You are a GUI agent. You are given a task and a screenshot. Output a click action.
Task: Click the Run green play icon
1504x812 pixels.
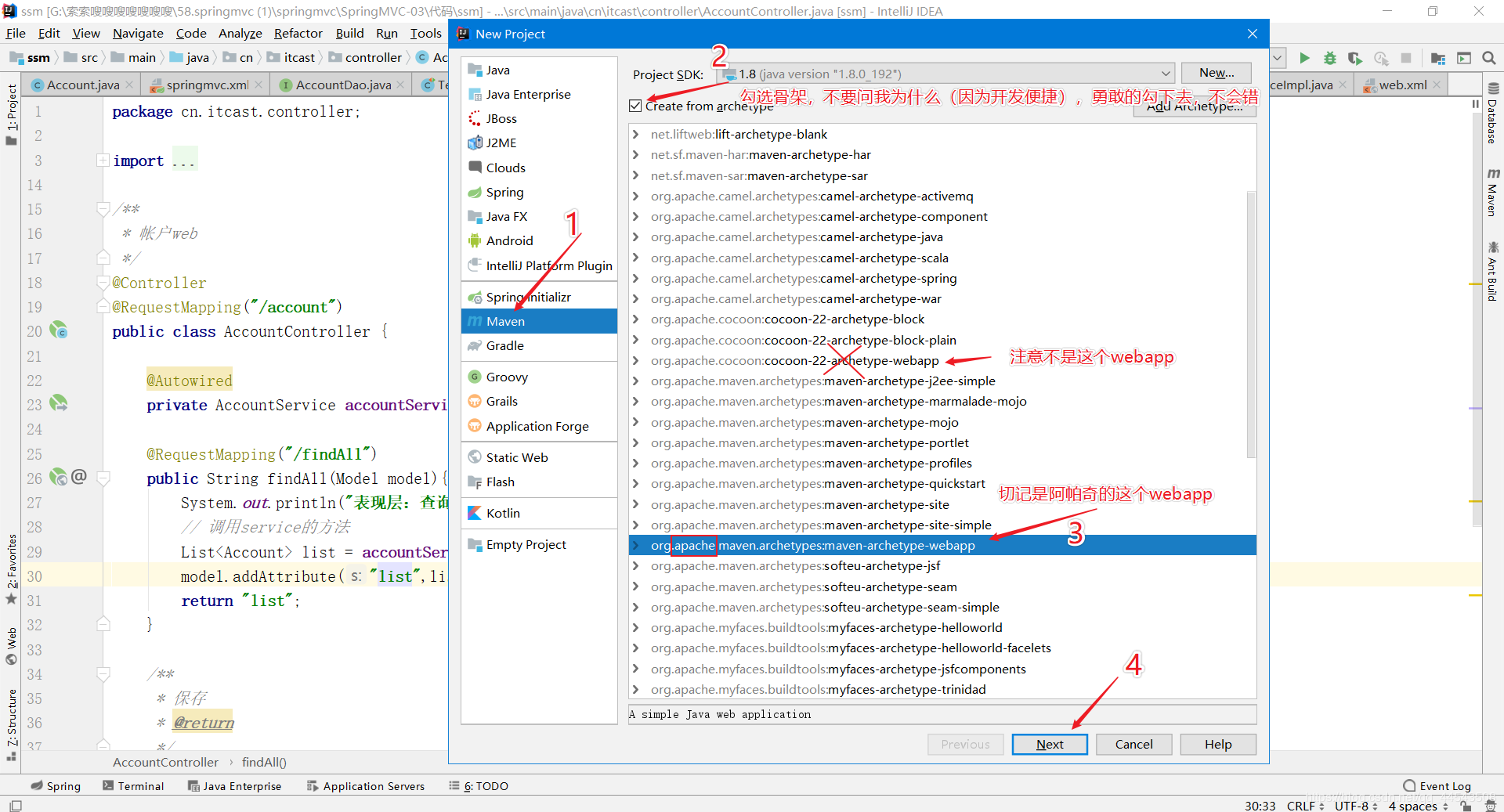pyautogui.click(x=1304, y=58)
